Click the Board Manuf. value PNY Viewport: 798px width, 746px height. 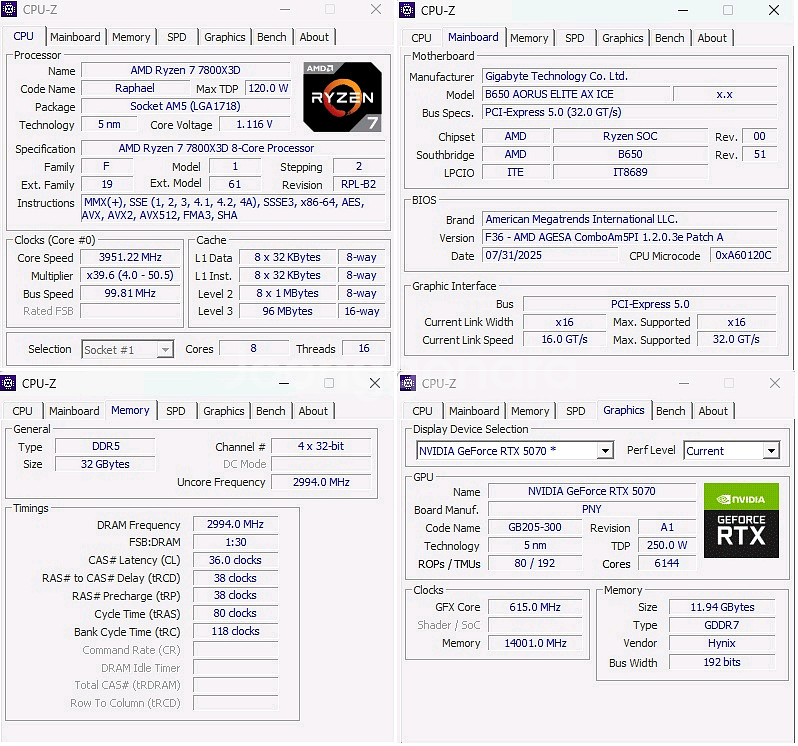tap(592, 509)
